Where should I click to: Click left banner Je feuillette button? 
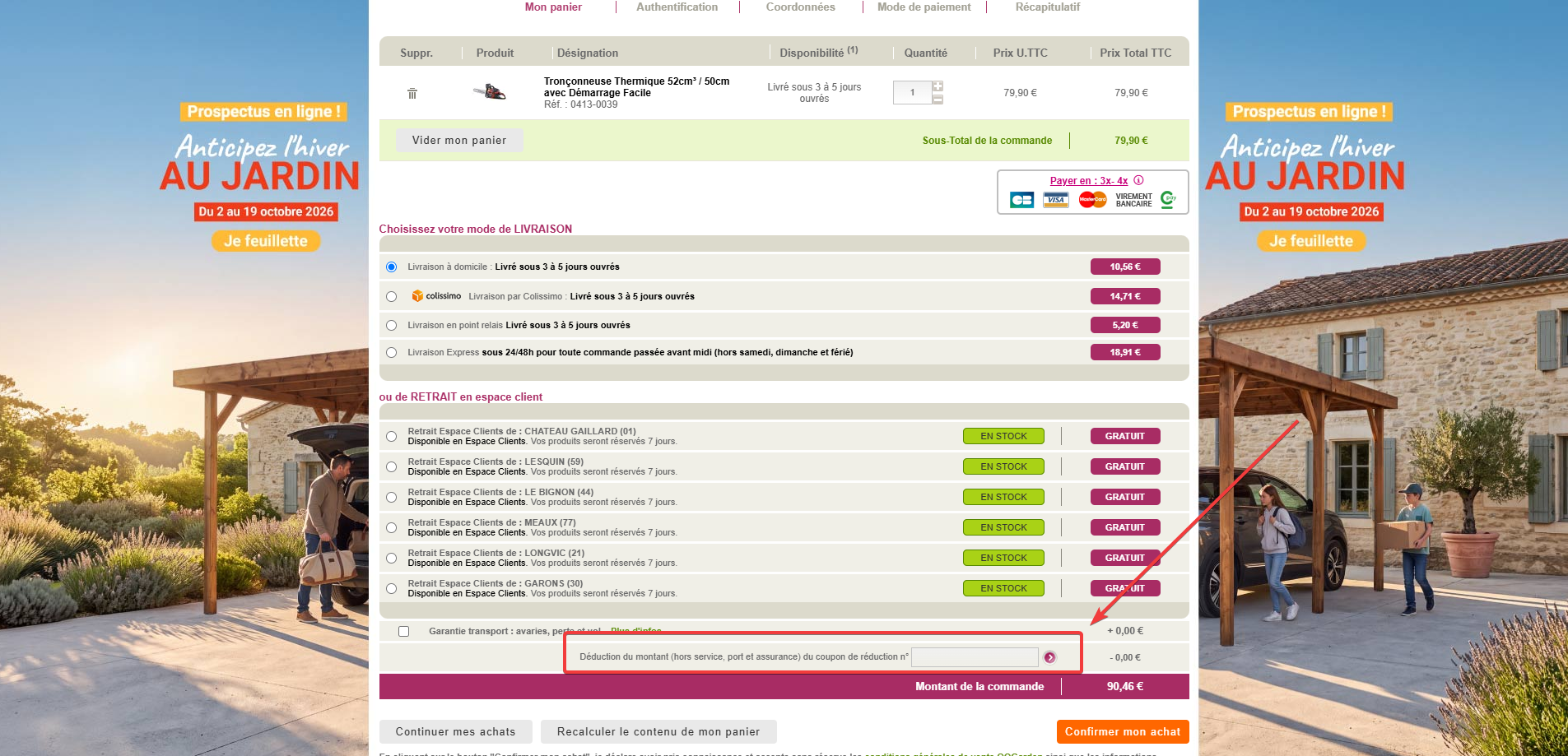266,241
